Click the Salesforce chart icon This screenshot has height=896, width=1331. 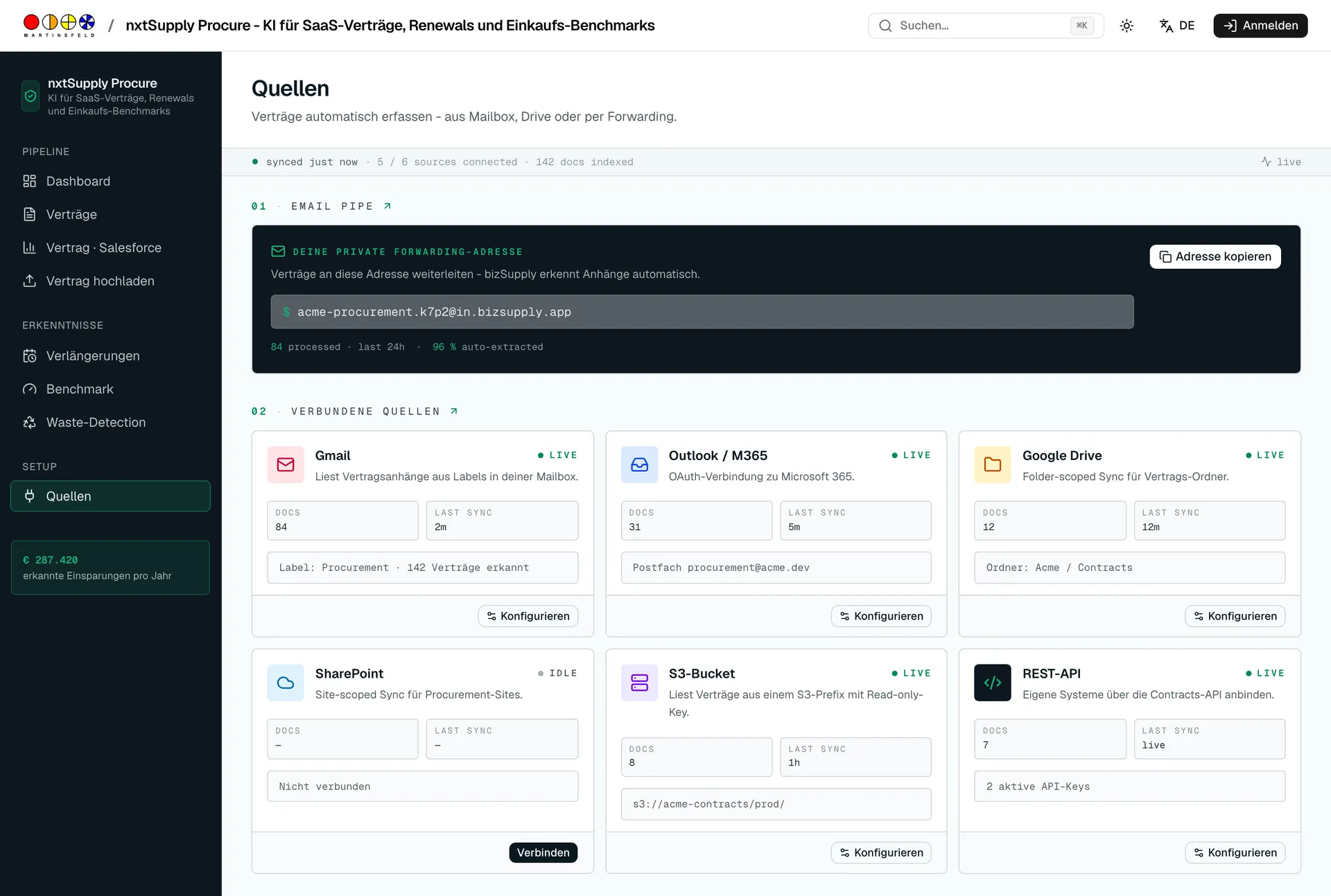29,247
